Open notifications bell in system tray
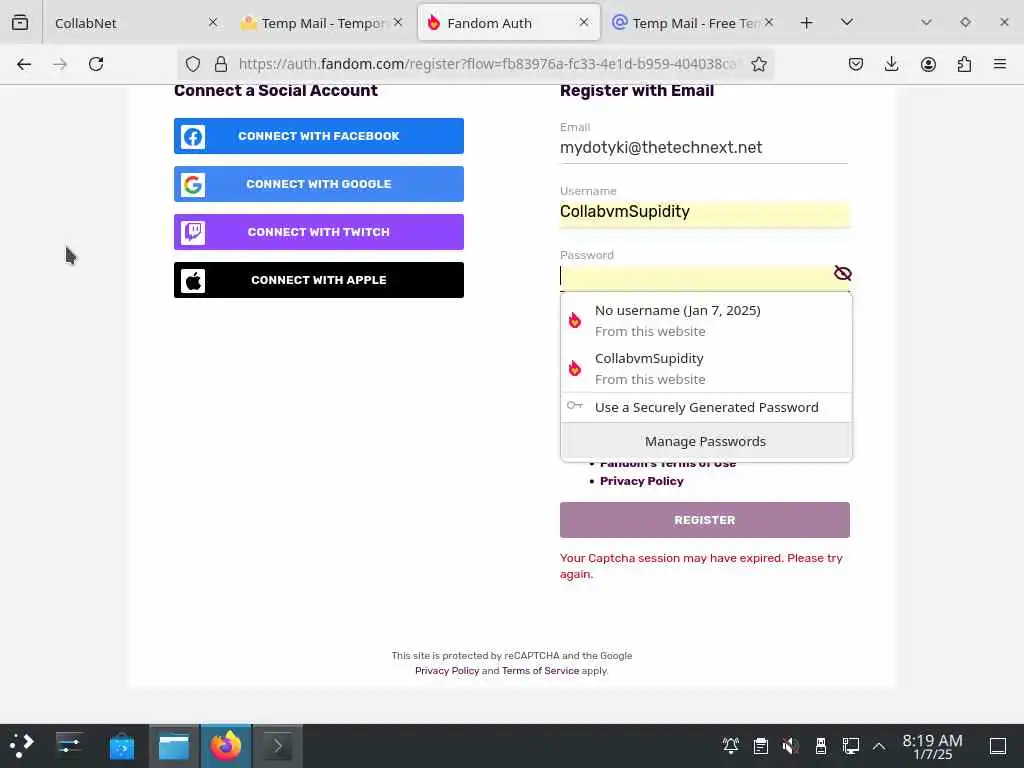 (730, 746)
